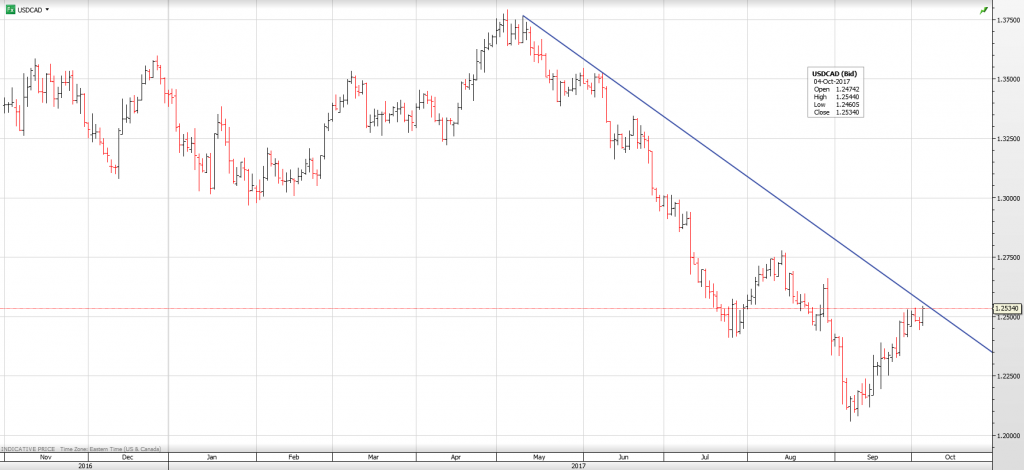The image size is (1024, 470).
Task: Click the 1.37500 price axis label
Action: [1006, 20]
